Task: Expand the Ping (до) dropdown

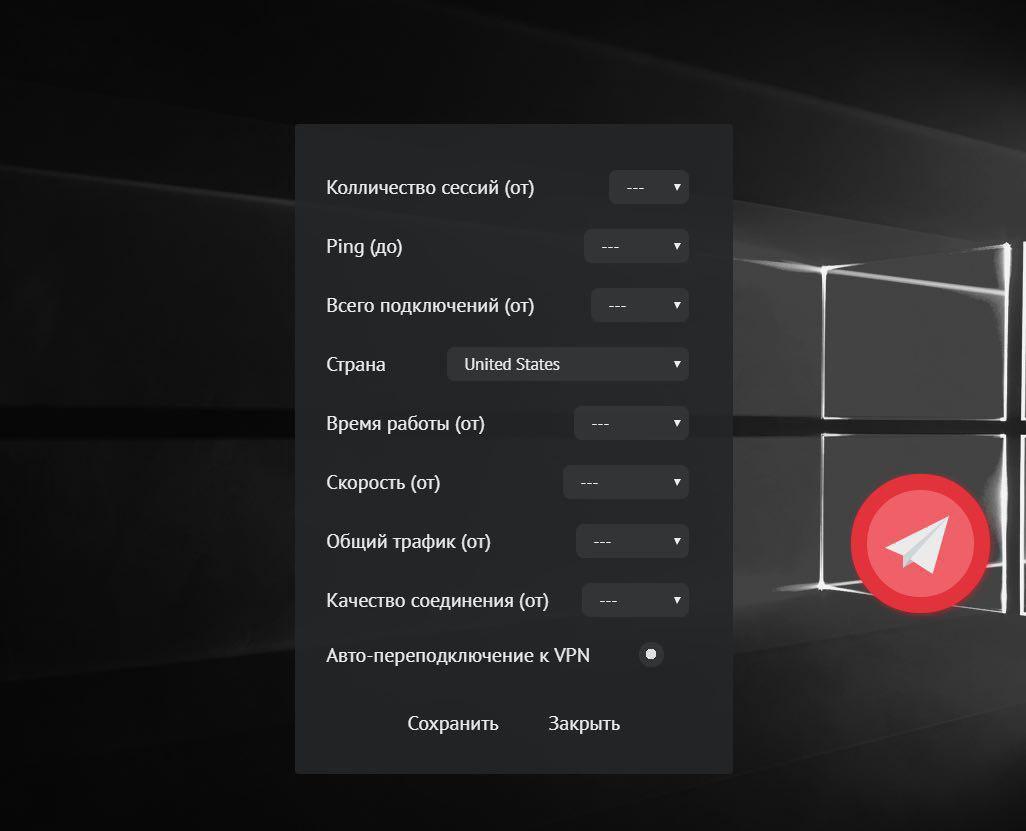Action: tap(636, 246)
